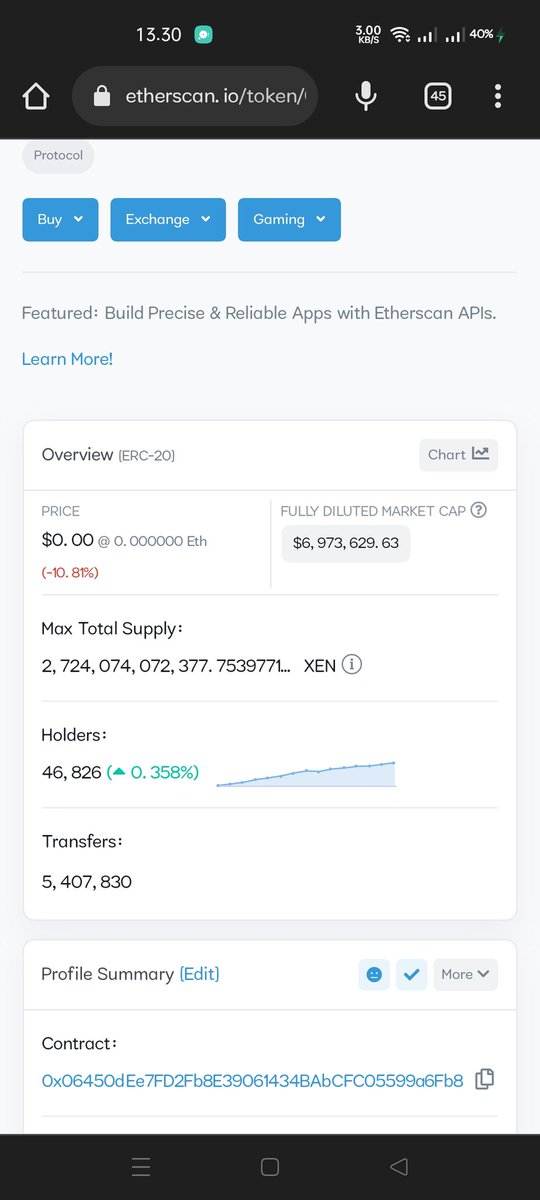
Task: Tap the padlock site security icon
Action: coord(100,96)
